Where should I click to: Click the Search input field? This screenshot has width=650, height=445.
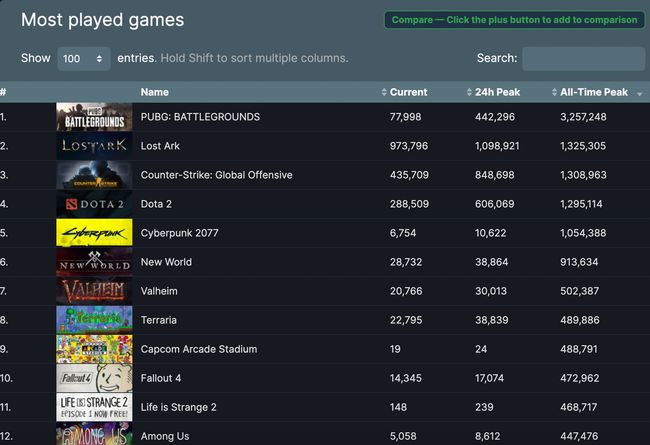pyautogui.click(x=583, y=59)
